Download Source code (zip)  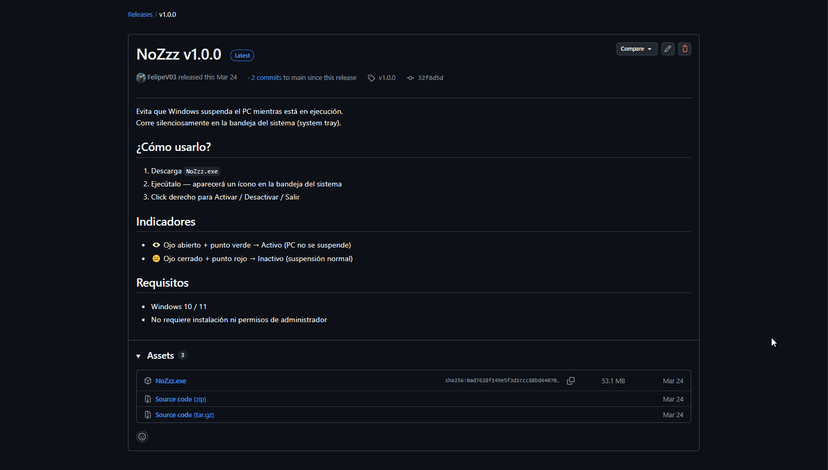coord(181,399)
